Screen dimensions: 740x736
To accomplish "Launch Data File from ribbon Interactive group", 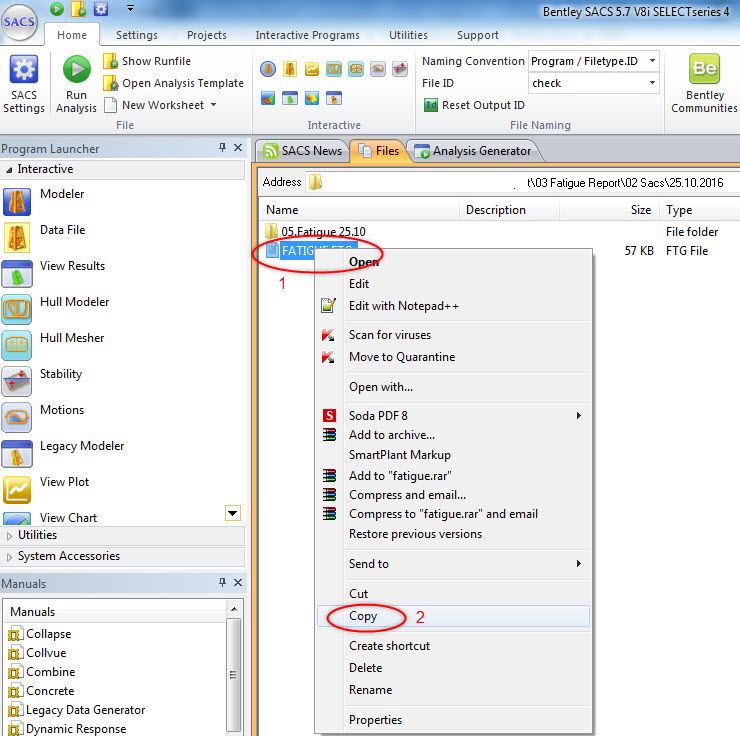I will point(290,69).
